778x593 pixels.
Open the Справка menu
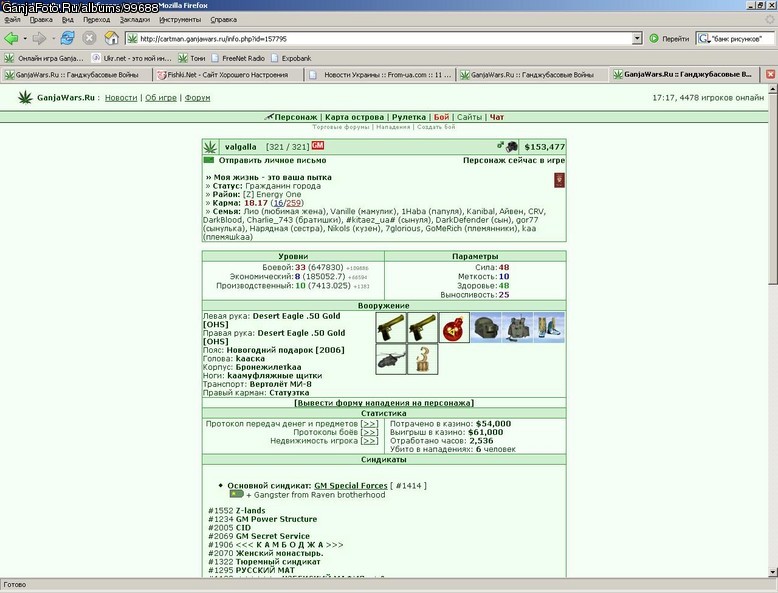pos(223,20)
